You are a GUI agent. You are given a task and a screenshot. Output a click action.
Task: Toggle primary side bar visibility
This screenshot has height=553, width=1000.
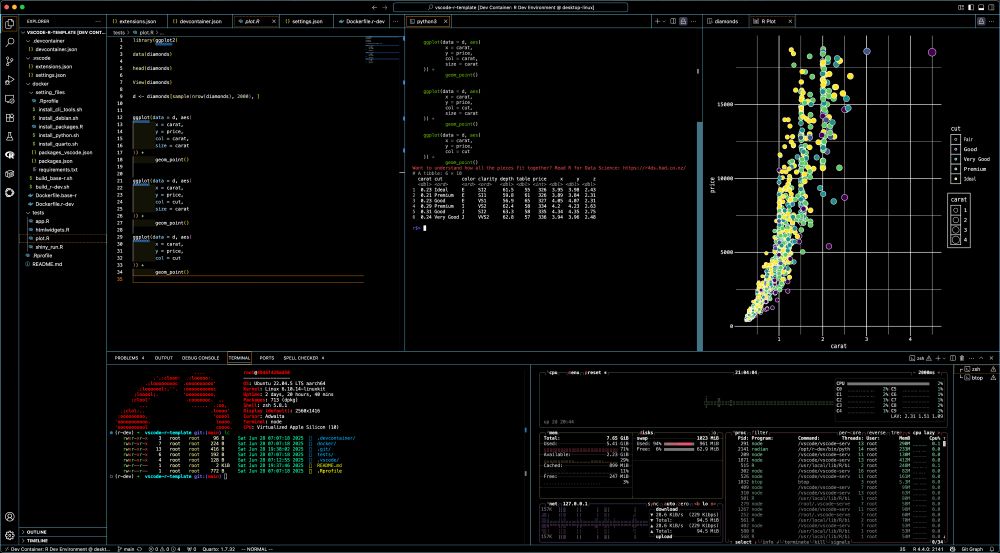[972, 7]
